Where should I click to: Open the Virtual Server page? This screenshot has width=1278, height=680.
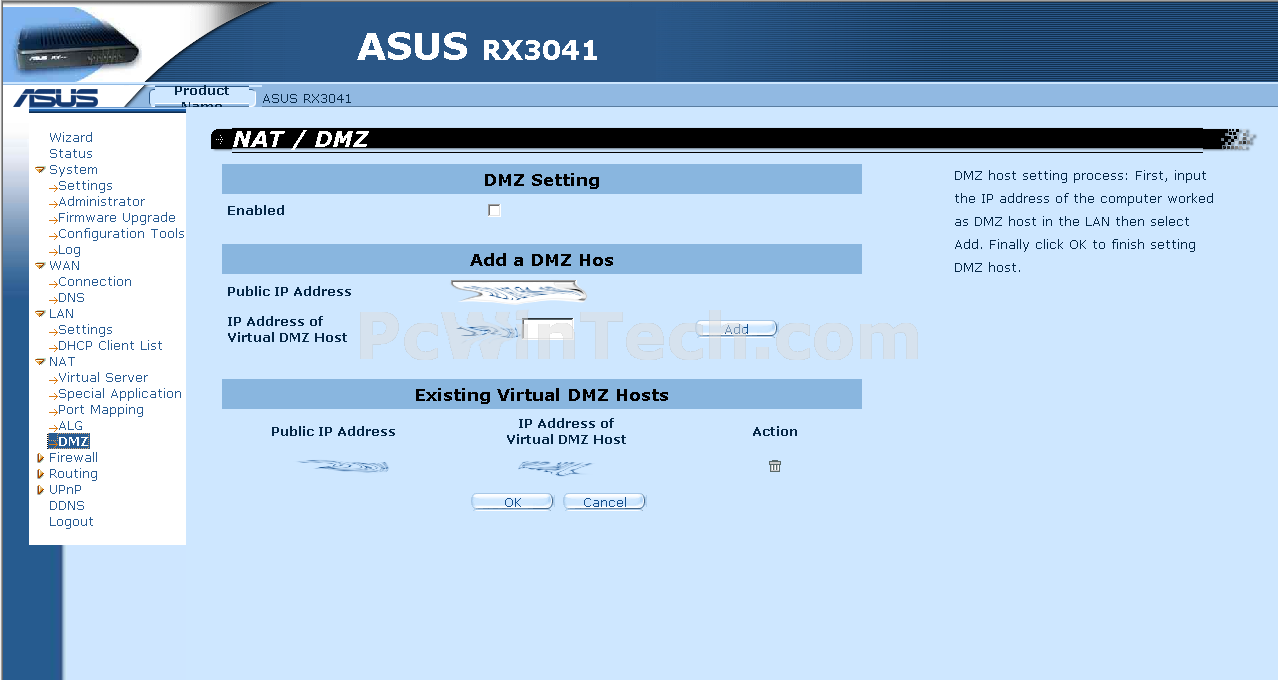pos(103,378)
